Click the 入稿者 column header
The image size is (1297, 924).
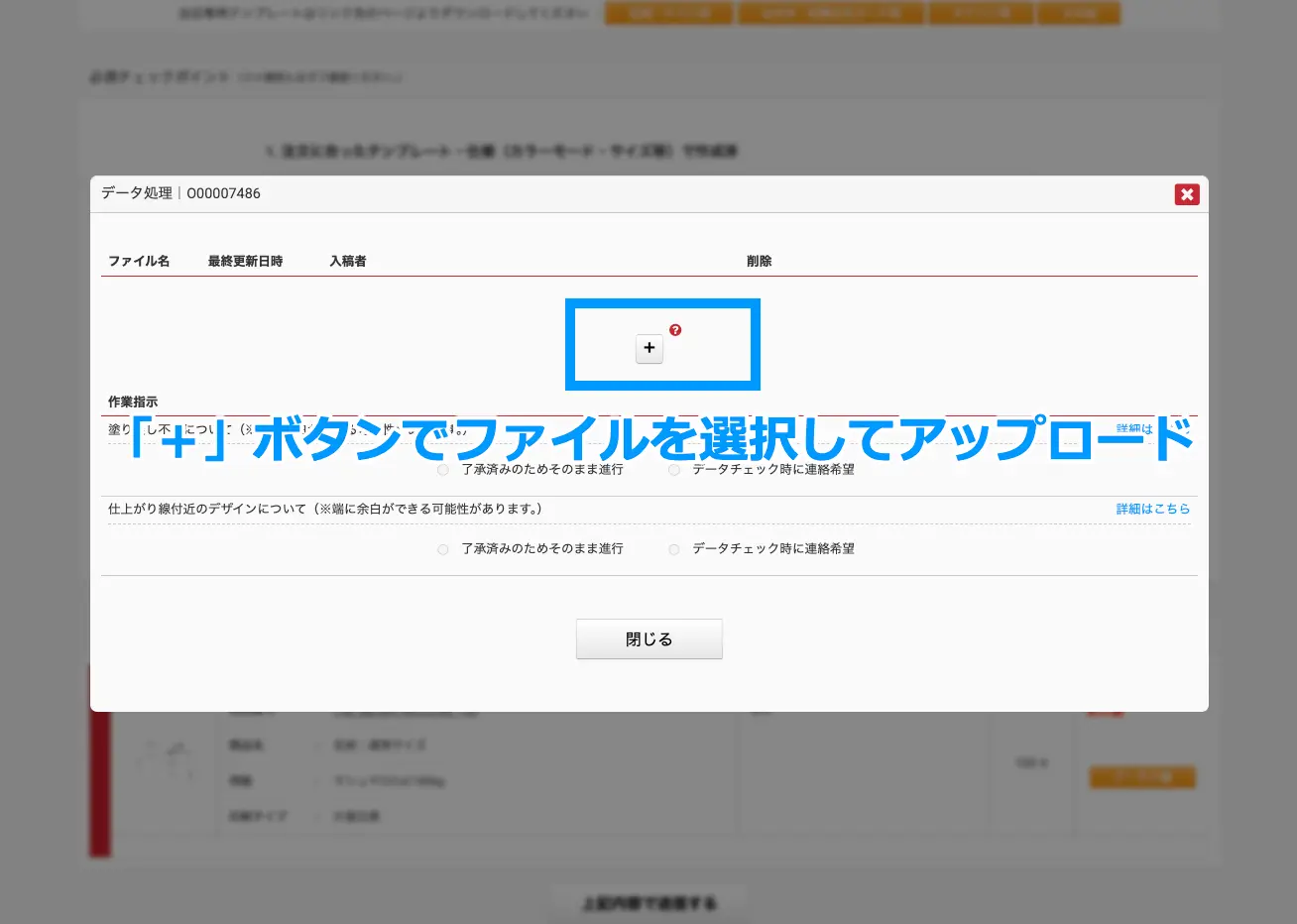pyautogui.click(x=348, y=261)
